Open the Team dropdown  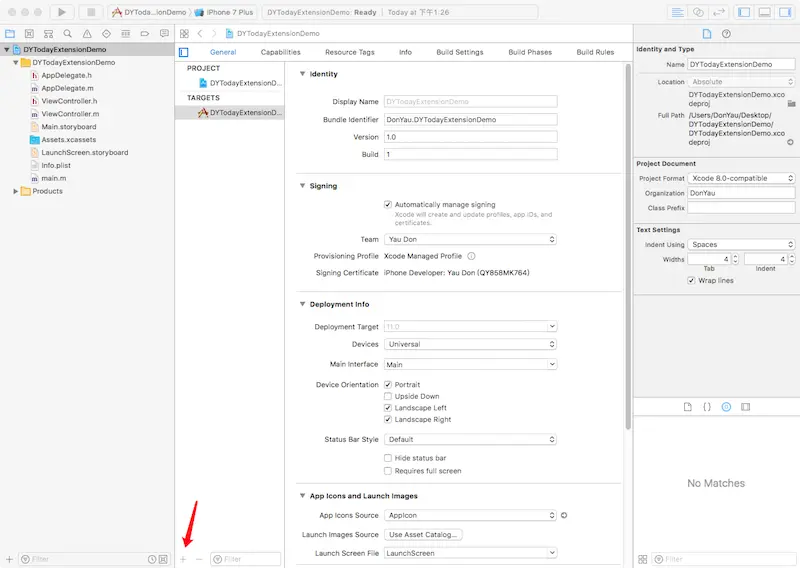click(470, 239)
